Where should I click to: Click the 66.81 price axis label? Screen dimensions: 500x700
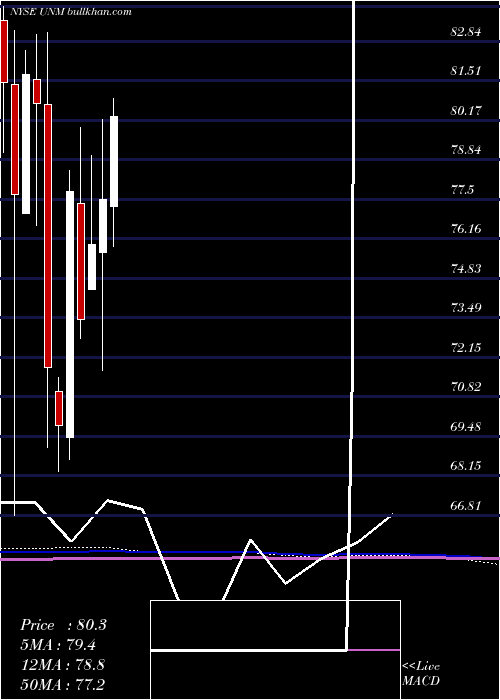(466, 506)
